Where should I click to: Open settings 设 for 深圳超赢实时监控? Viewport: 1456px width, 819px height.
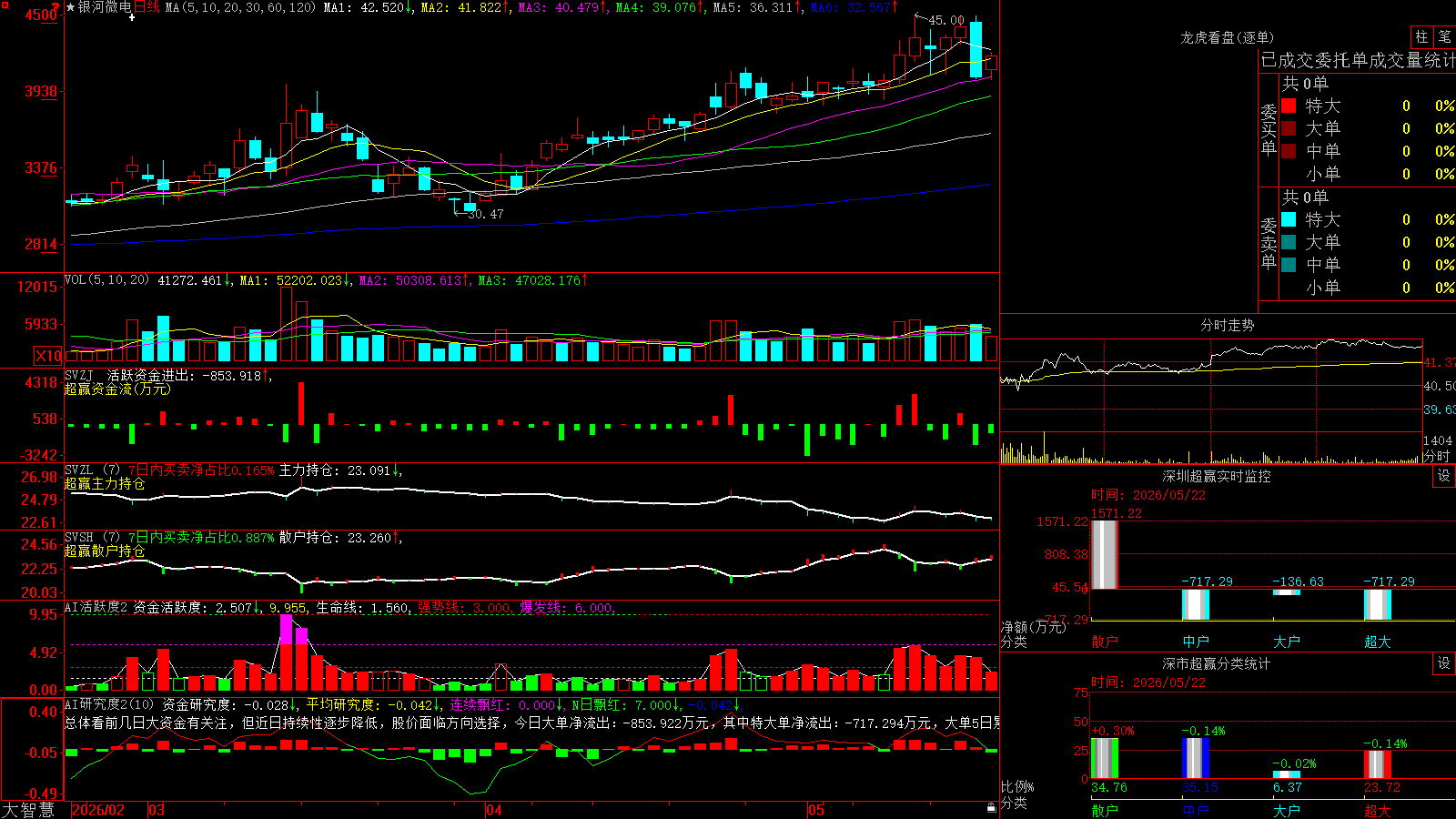point(1444,476)
